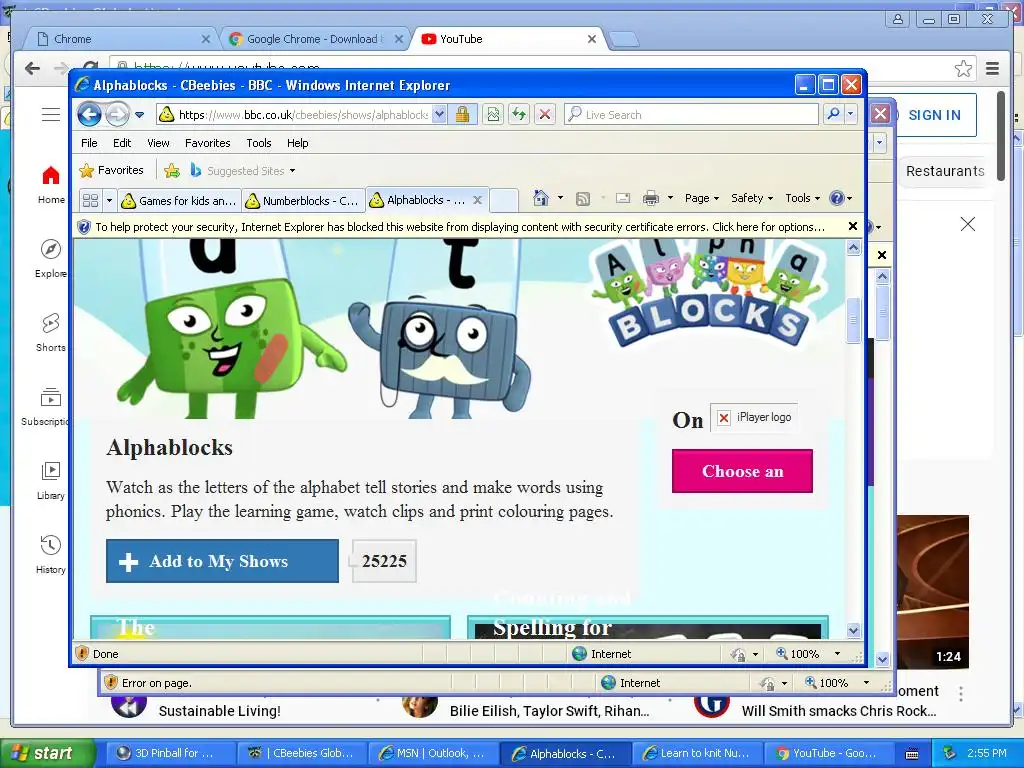Click the Chrome bookmark star icon
The image size is (1024, 768).
[x=963, y=68]
